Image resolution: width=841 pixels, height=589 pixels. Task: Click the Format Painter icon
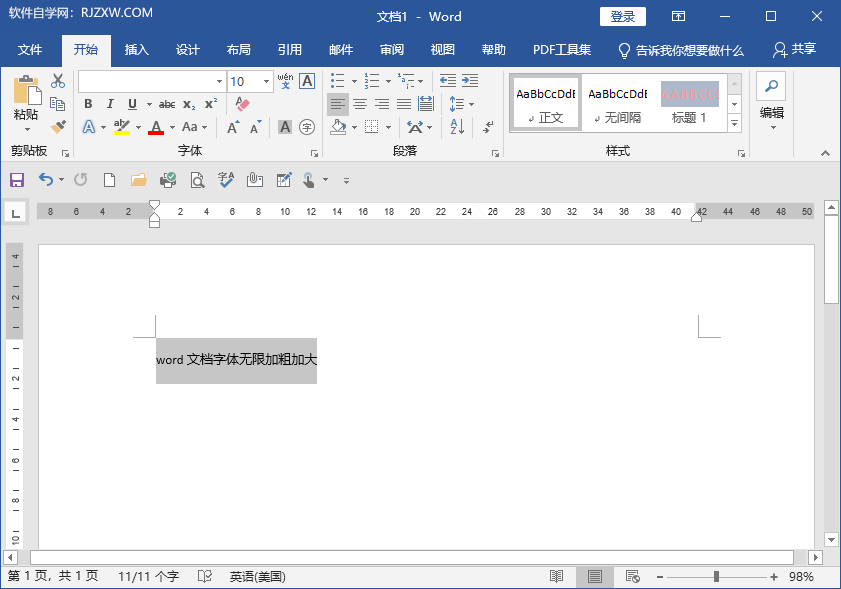tap(57, 125)
